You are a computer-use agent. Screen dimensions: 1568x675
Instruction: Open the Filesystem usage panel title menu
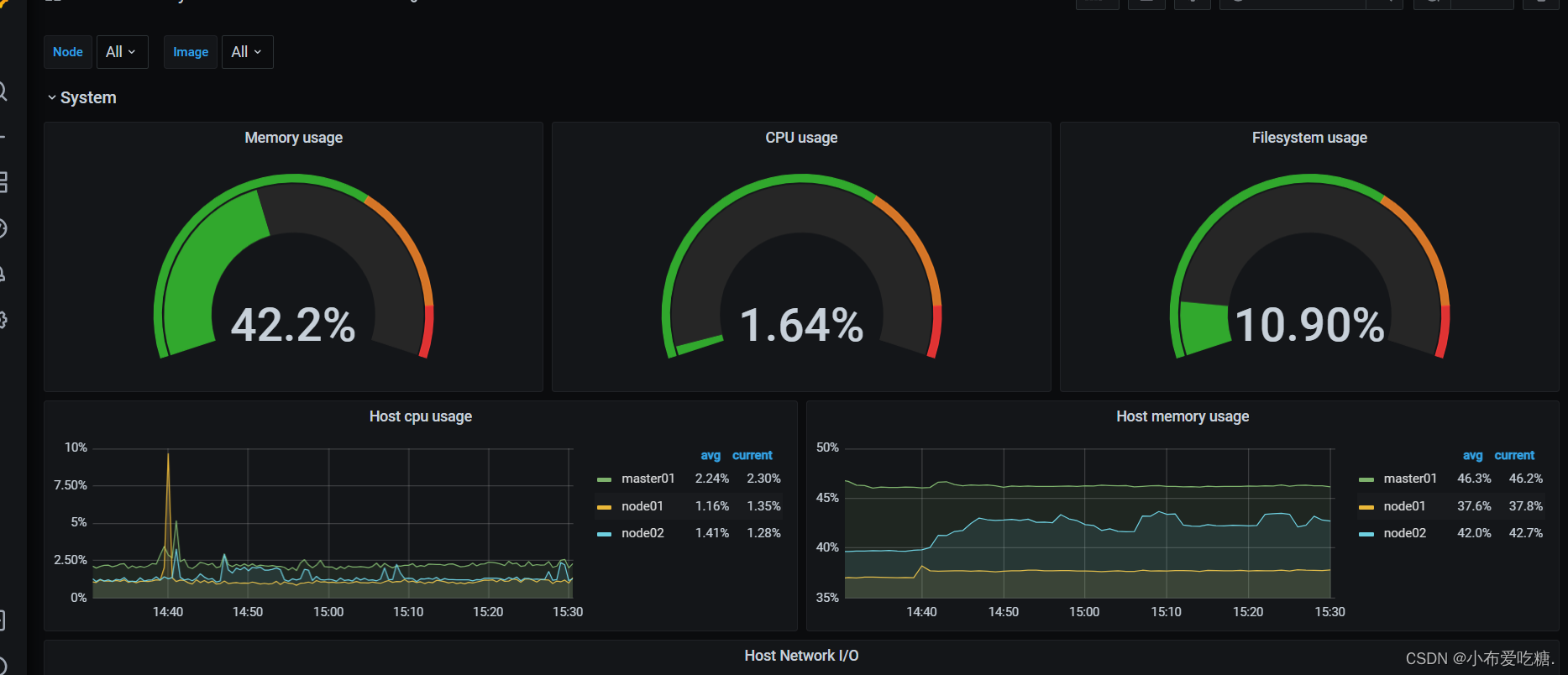pyautogui.click(x=1309, y=138)
